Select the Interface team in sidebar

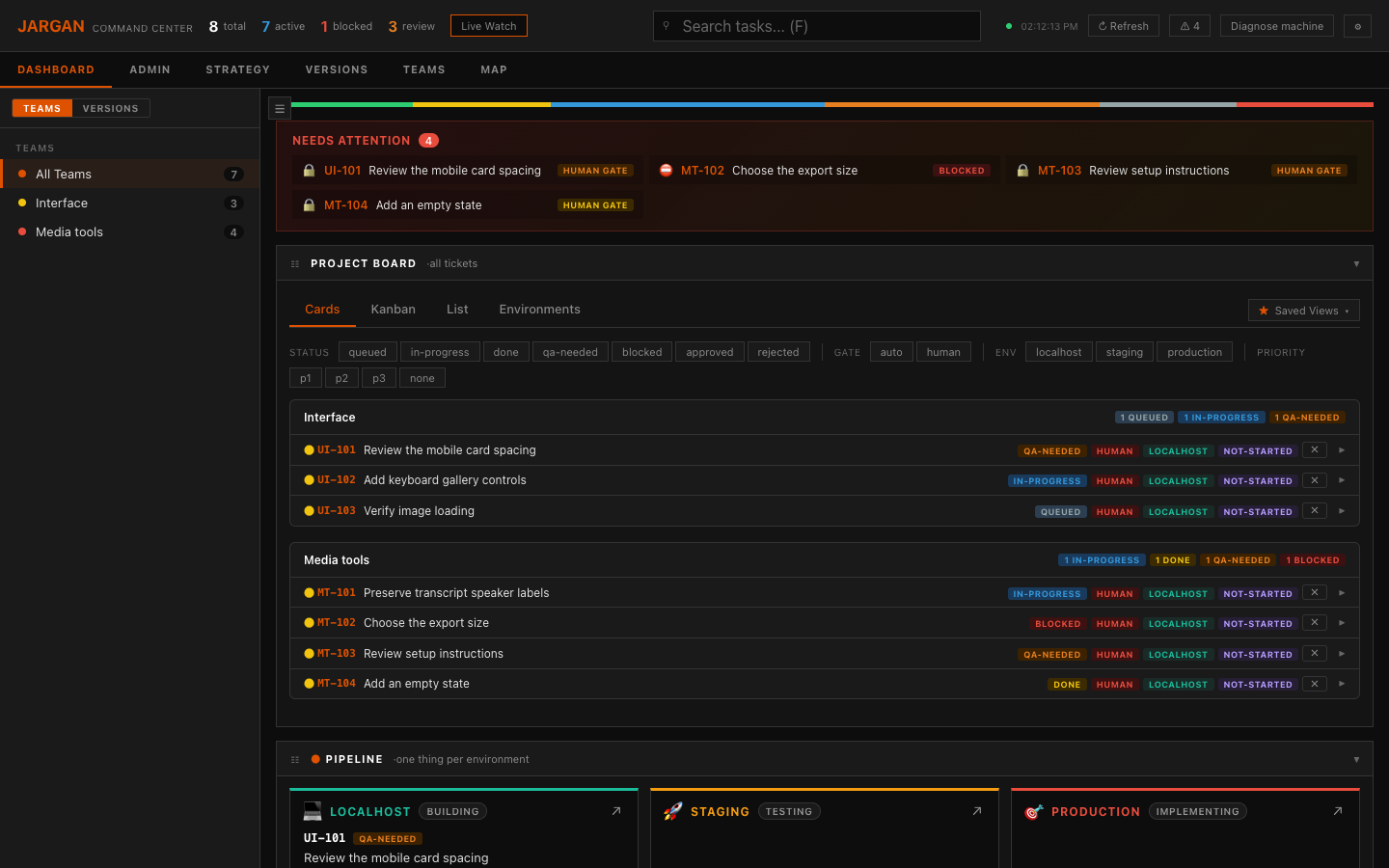pos(129,203)
